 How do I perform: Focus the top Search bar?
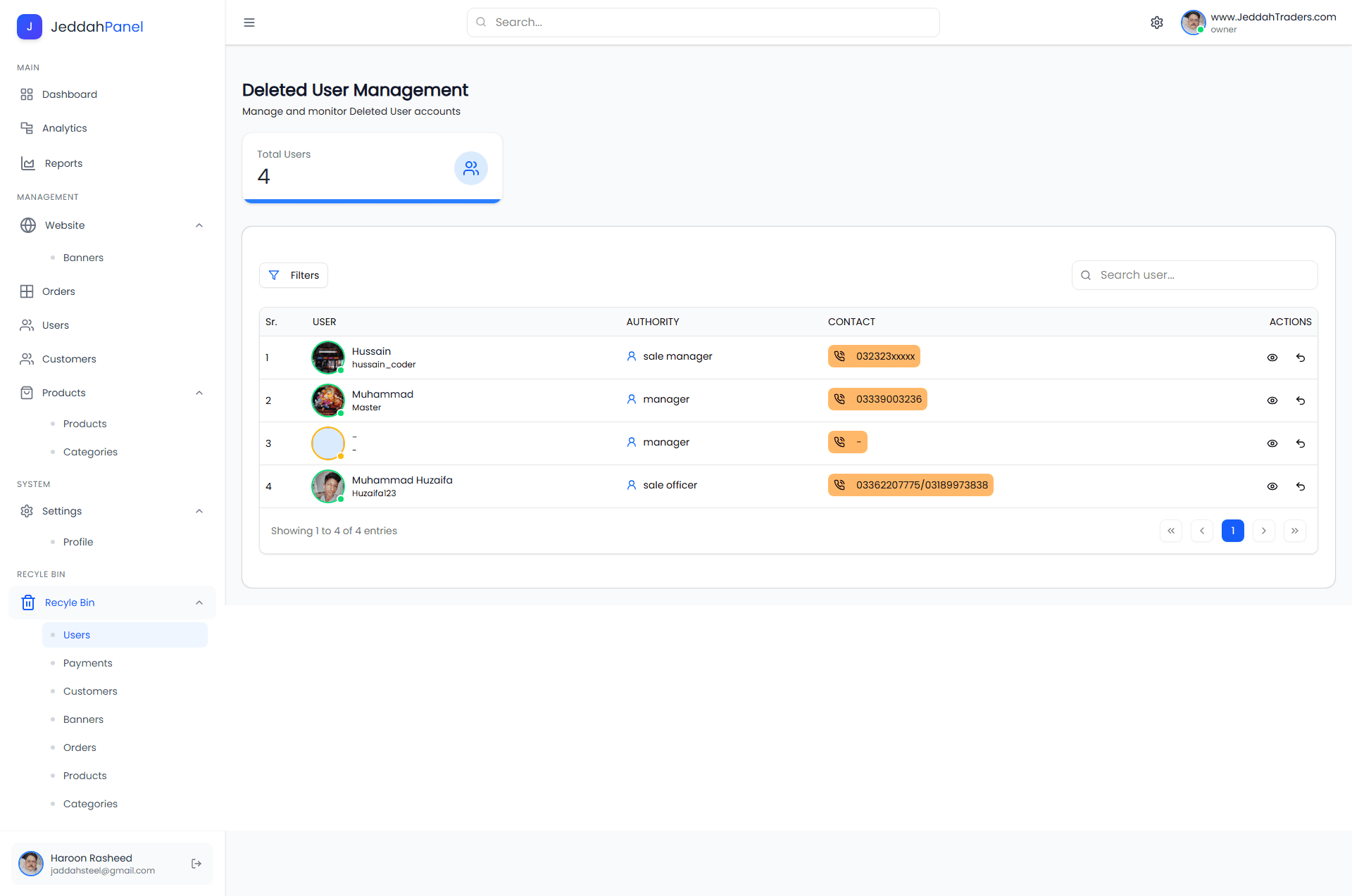pos(703,23)
